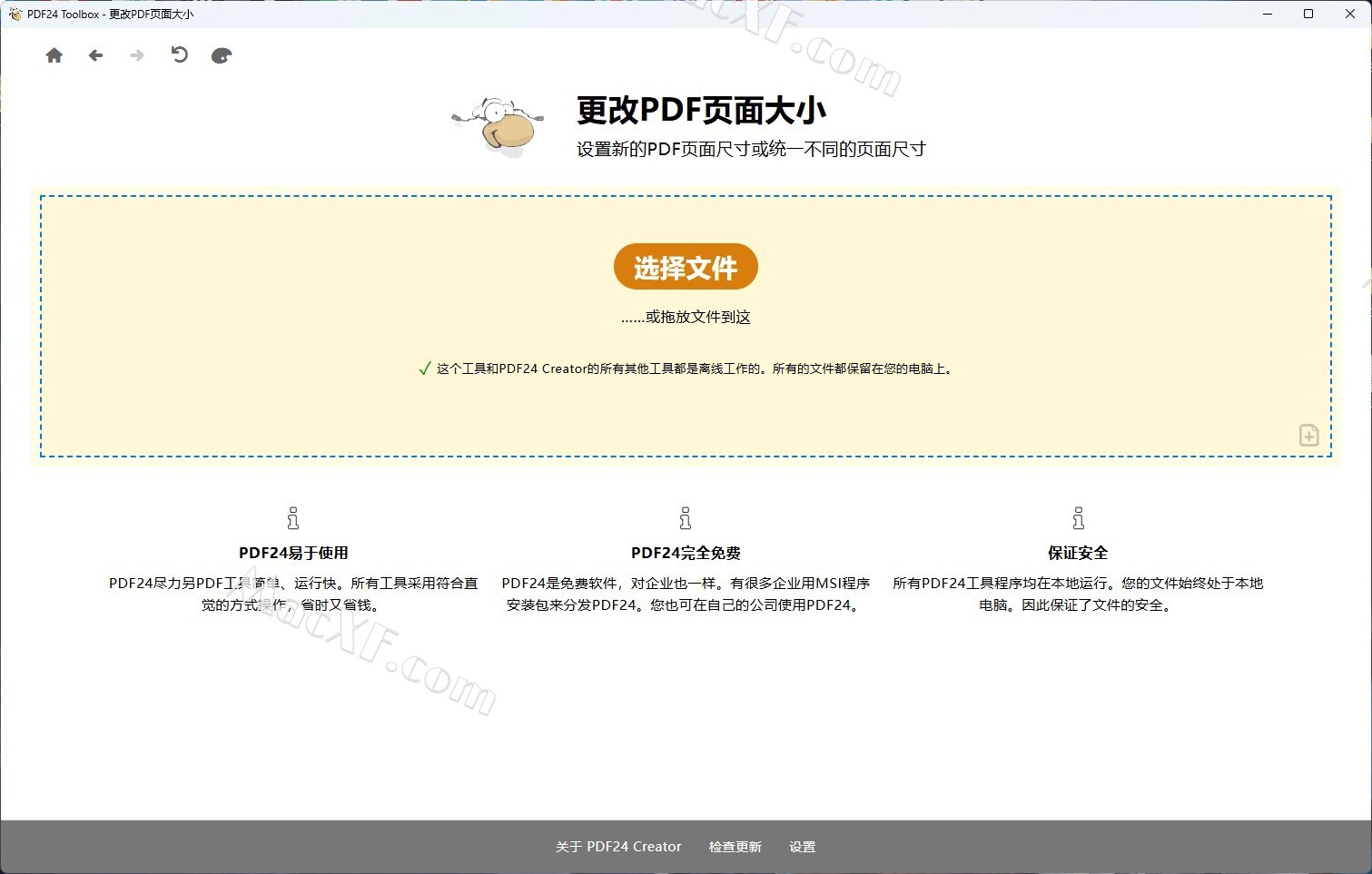1372x874 pixels.
Task: Click the description under 保证安全
Action: [x=1078, y=594]
